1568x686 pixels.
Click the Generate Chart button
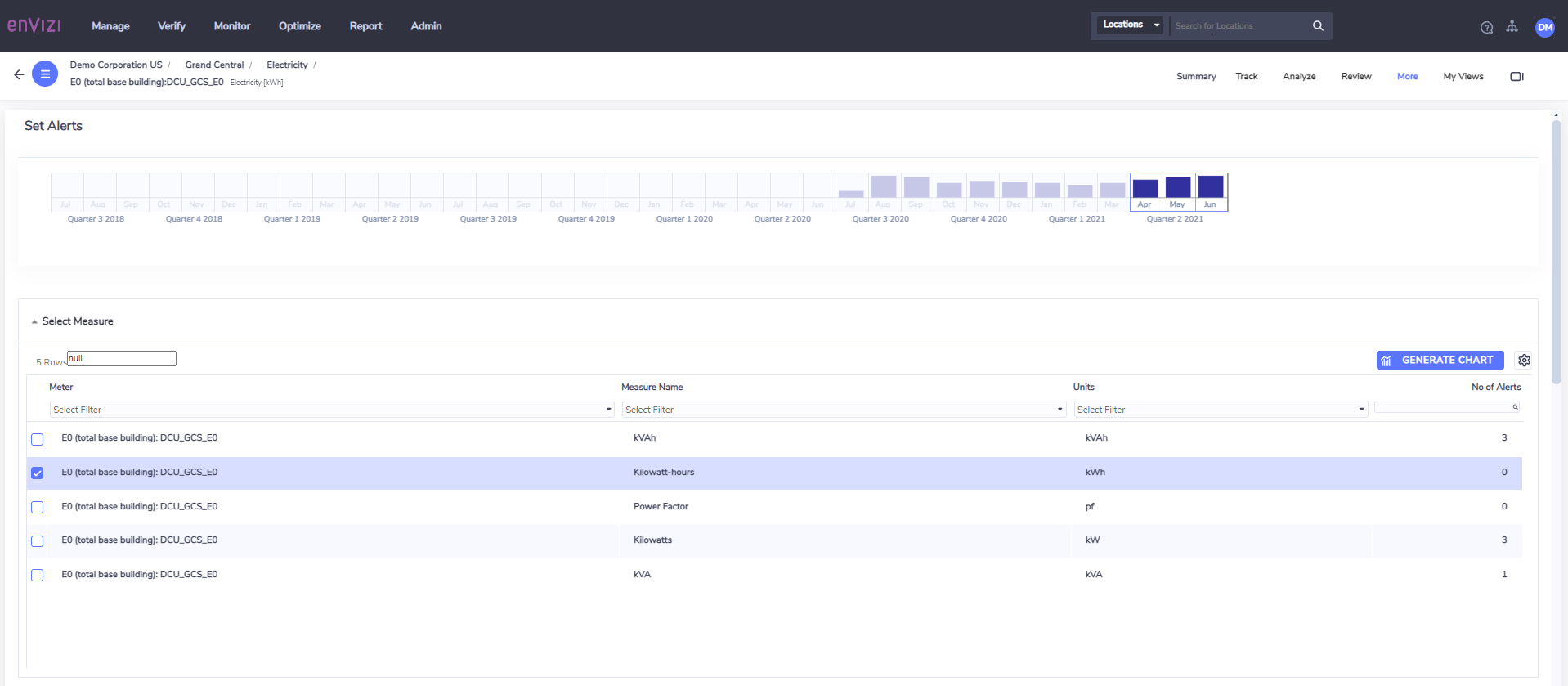click(1440, 360)
